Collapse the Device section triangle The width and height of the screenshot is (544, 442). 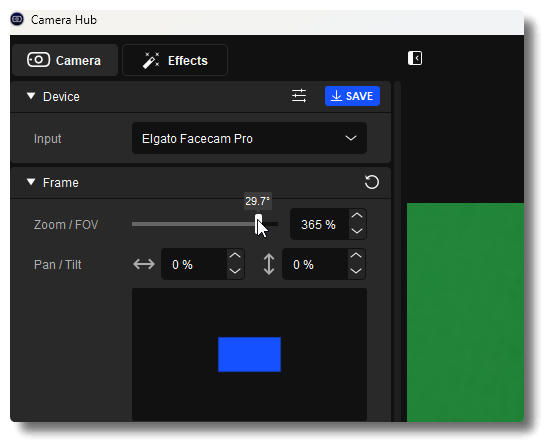click(31, 96)
